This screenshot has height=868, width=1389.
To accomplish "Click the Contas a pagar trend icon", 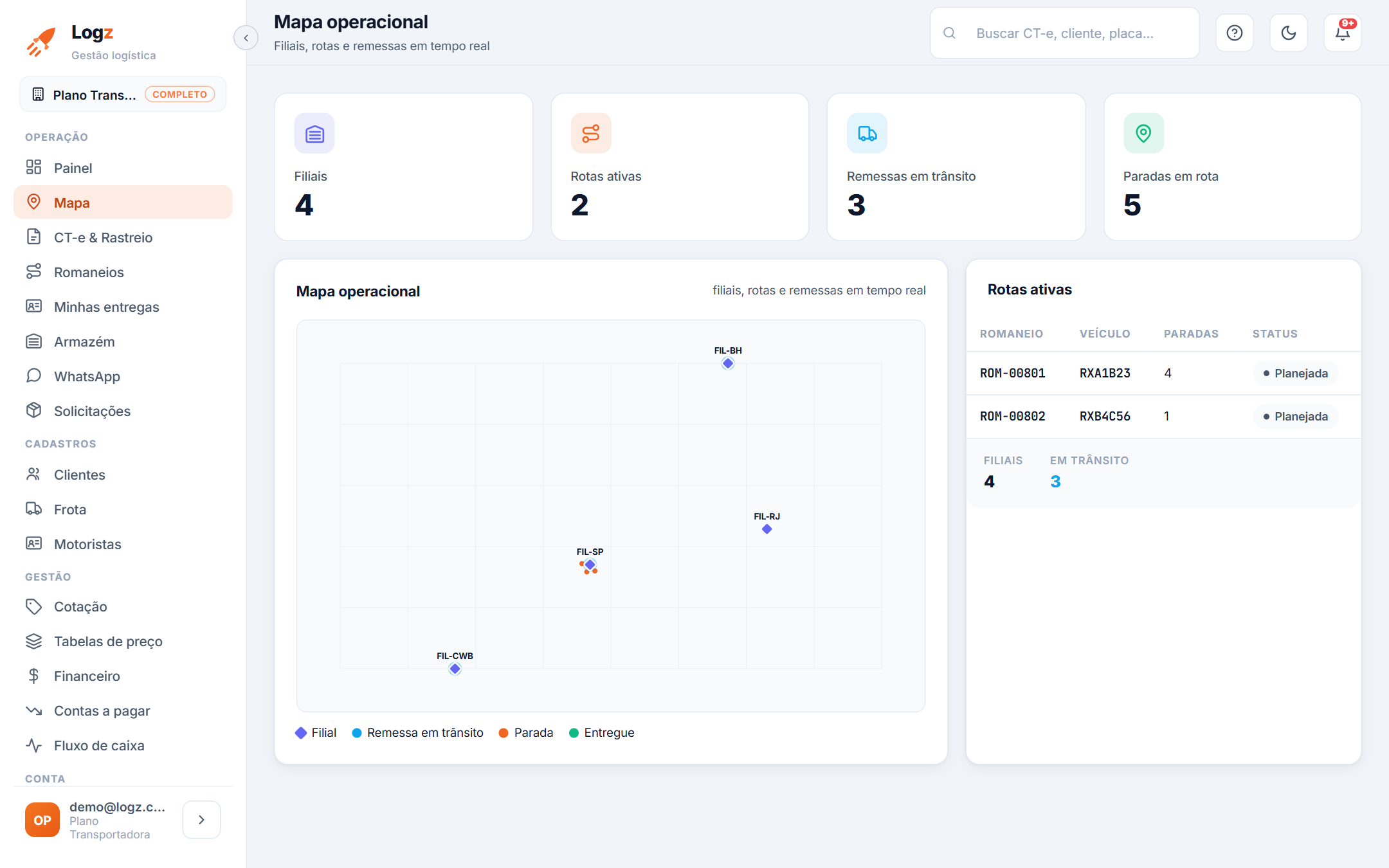I will tap(33, 710).
